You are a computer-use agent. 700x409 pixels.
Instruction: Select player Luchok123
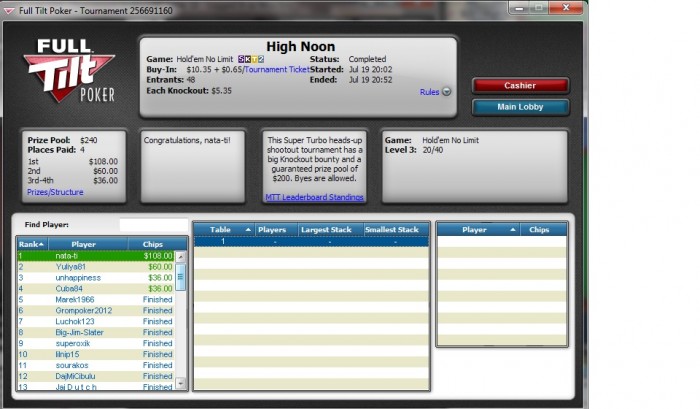click(96, 321)
